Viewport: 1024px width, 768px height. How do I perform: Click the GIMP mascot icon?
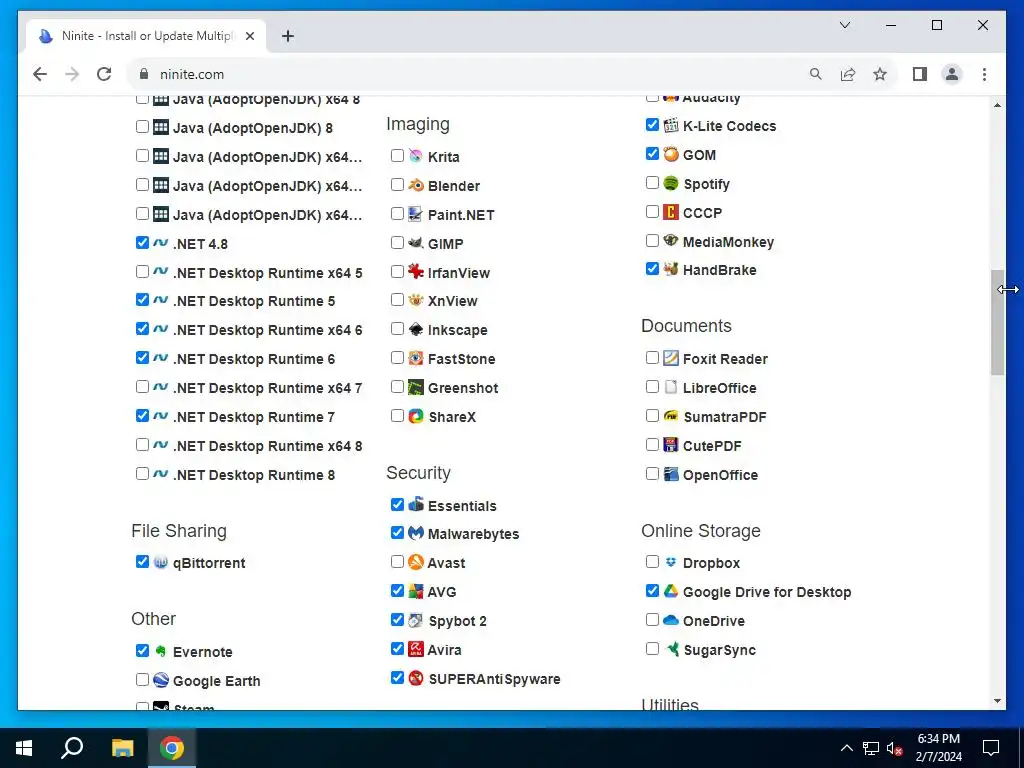[x=415, y=243]
